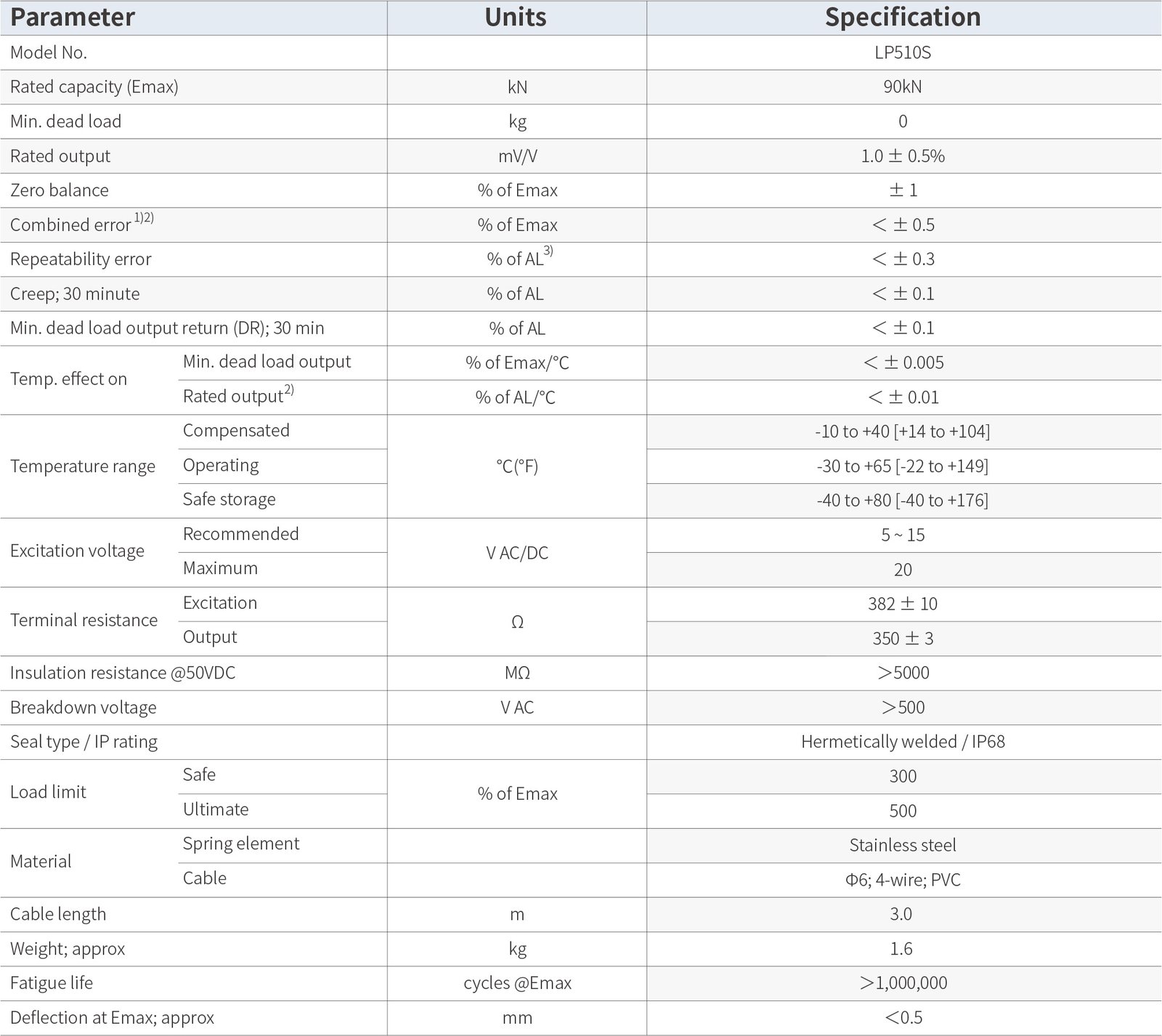Click the Specification column header
Screen dimensions: 1162x1036
tap(903, 17)
